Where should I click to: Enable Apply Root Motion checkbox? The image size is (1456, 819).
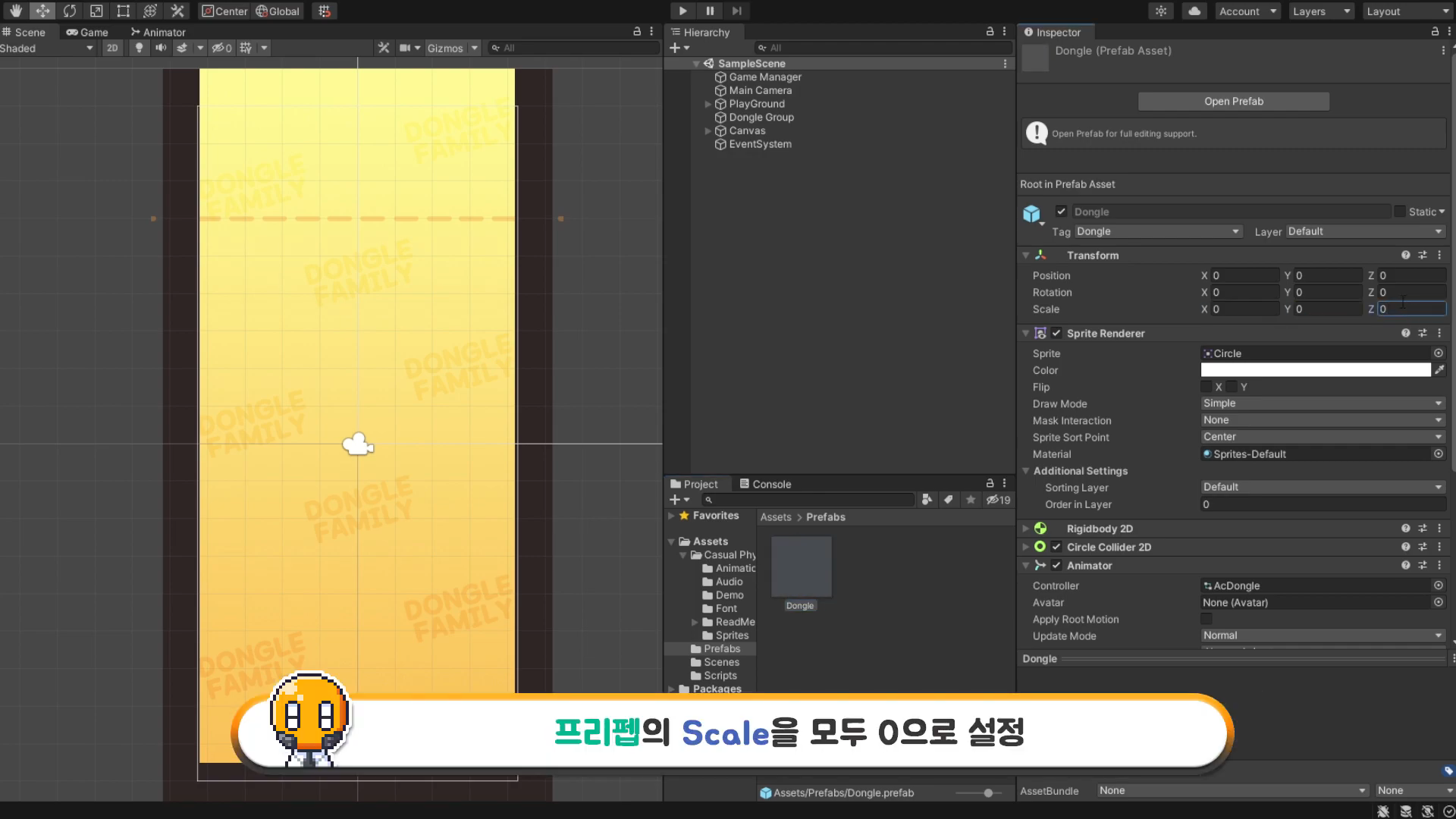point(1207,619)
